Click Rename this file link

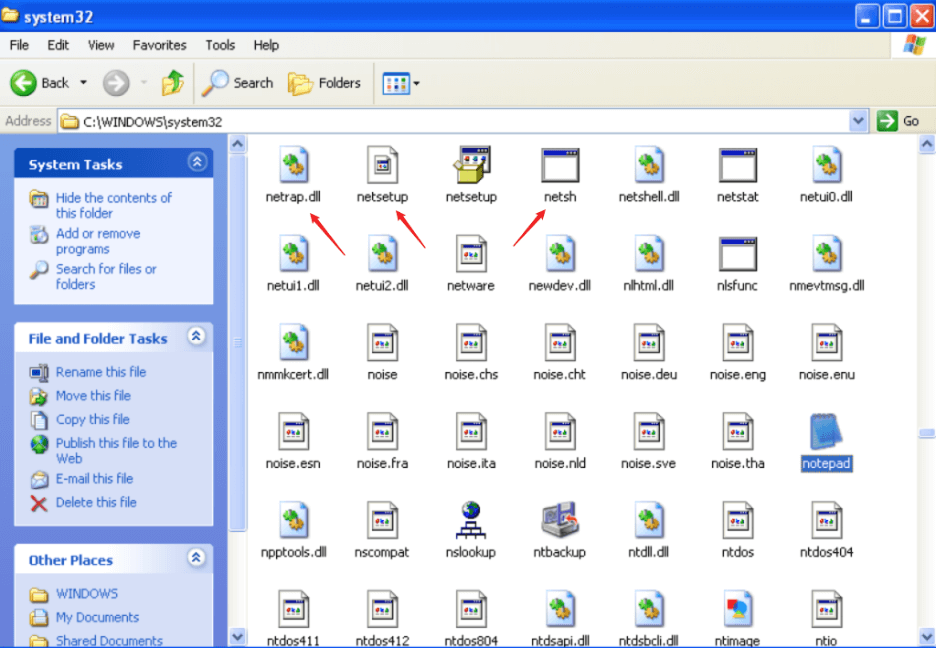click(101, 372)
